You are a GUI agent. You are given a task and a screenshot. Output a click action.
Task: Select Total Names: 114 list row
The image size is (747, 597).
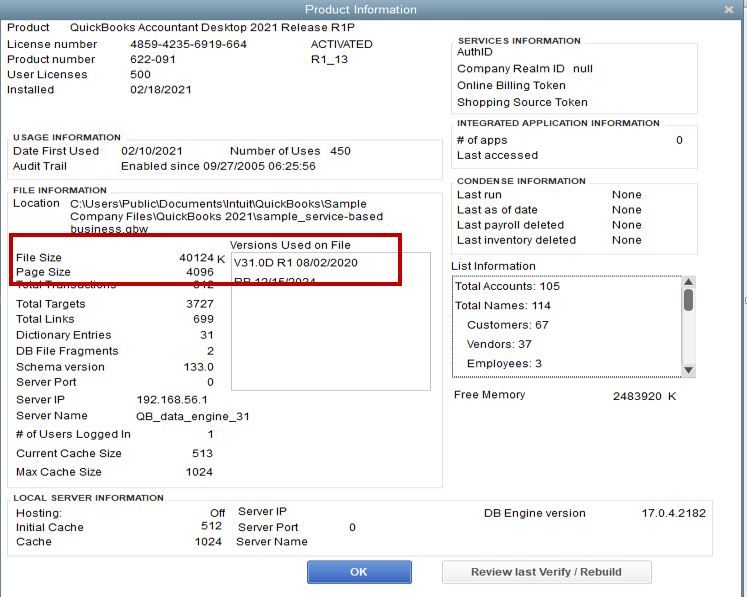pyautogui.click(x=567, y=306)
